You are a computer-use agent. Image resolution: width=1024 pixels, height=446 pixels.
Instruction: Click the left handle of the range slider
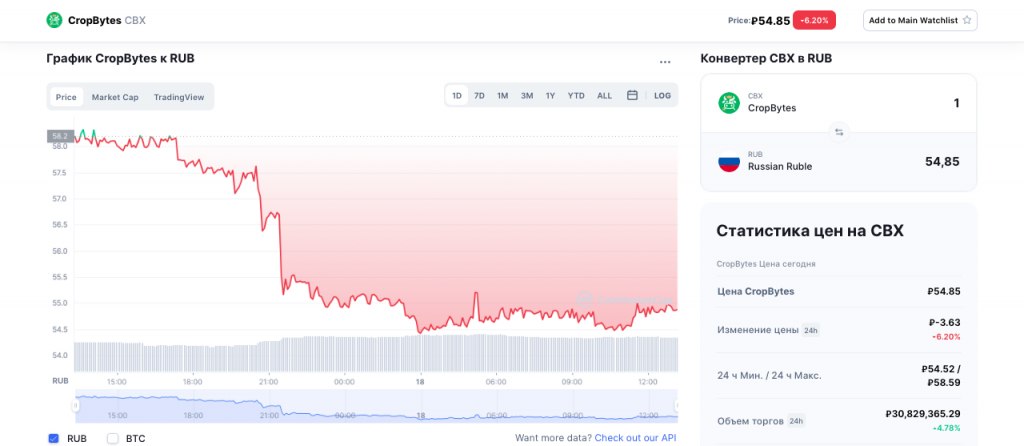pyautogui.click(x=75, y=405)
